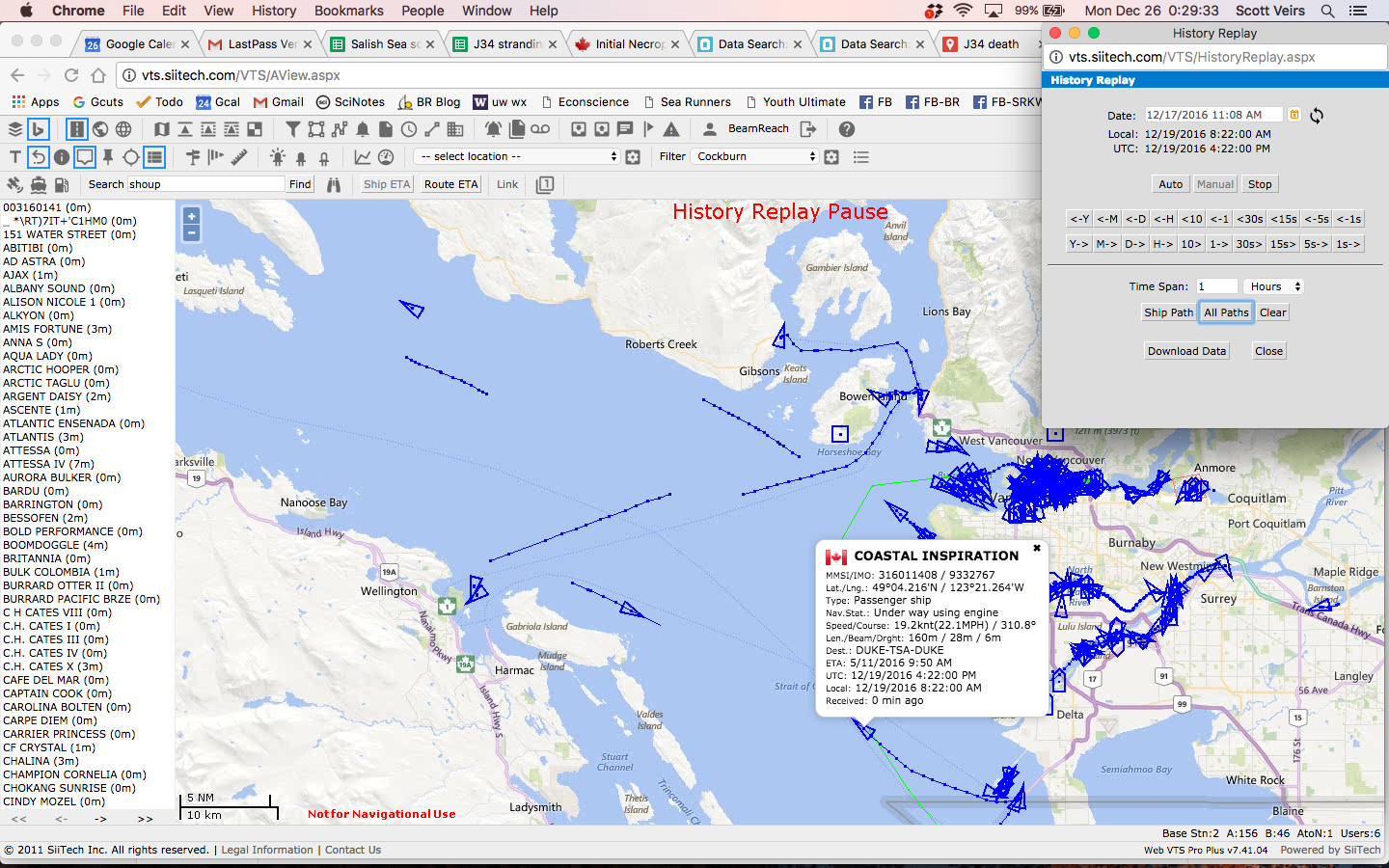Click the filter funnel icon in toolbar
The height and width of the screenshot is (868, 1389).
(x=293, y=129)
